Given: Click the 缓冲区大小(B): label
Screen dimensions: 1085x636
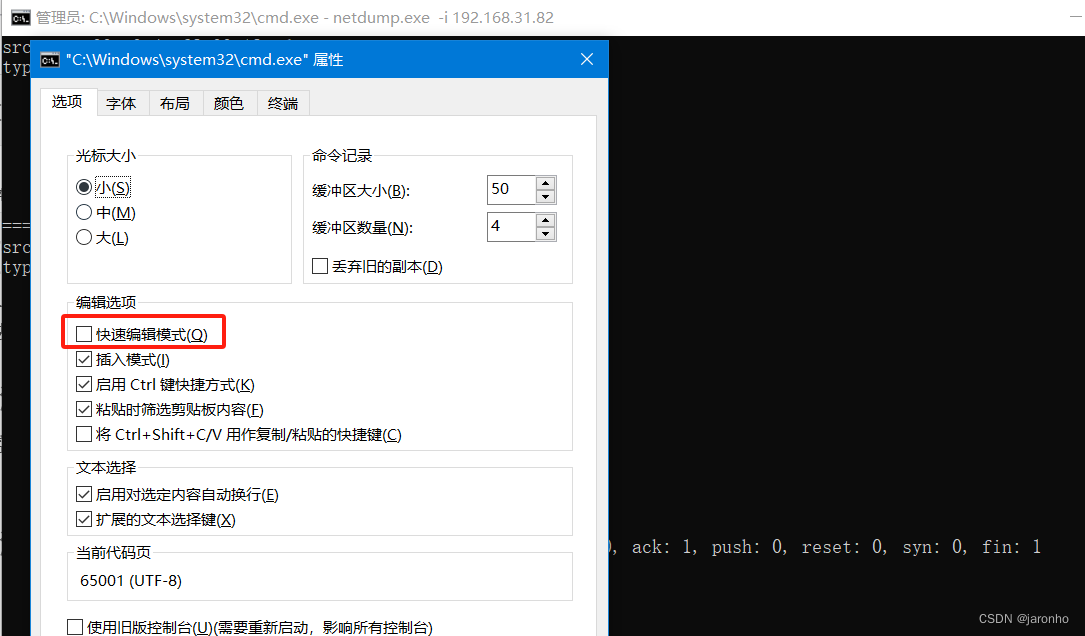Looking at the screenshot, I should pyautogui.click(x=361, y=191).
